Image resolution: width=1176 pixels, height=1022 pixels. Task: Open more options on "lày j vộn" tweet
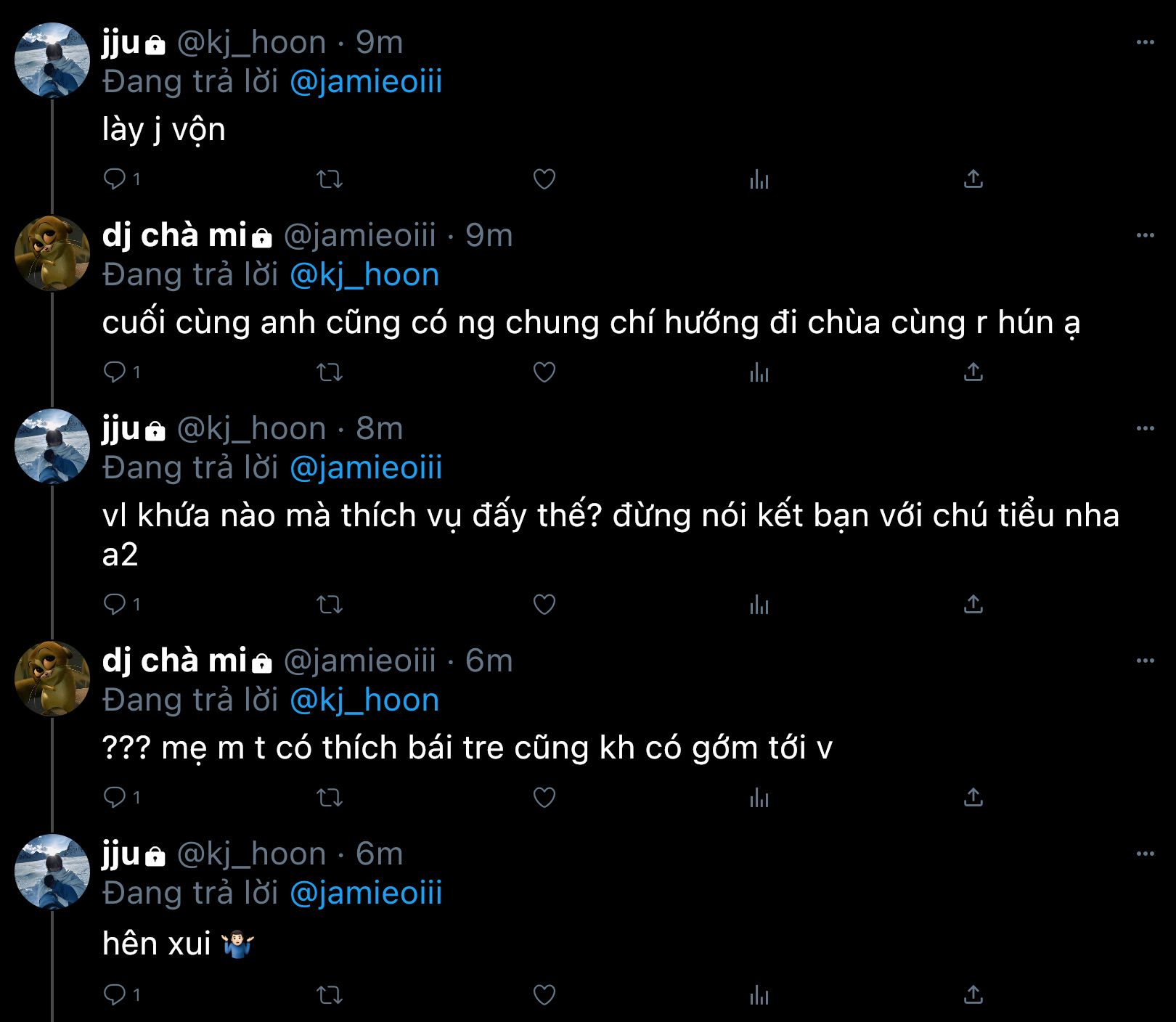[x=1145, y=43]
